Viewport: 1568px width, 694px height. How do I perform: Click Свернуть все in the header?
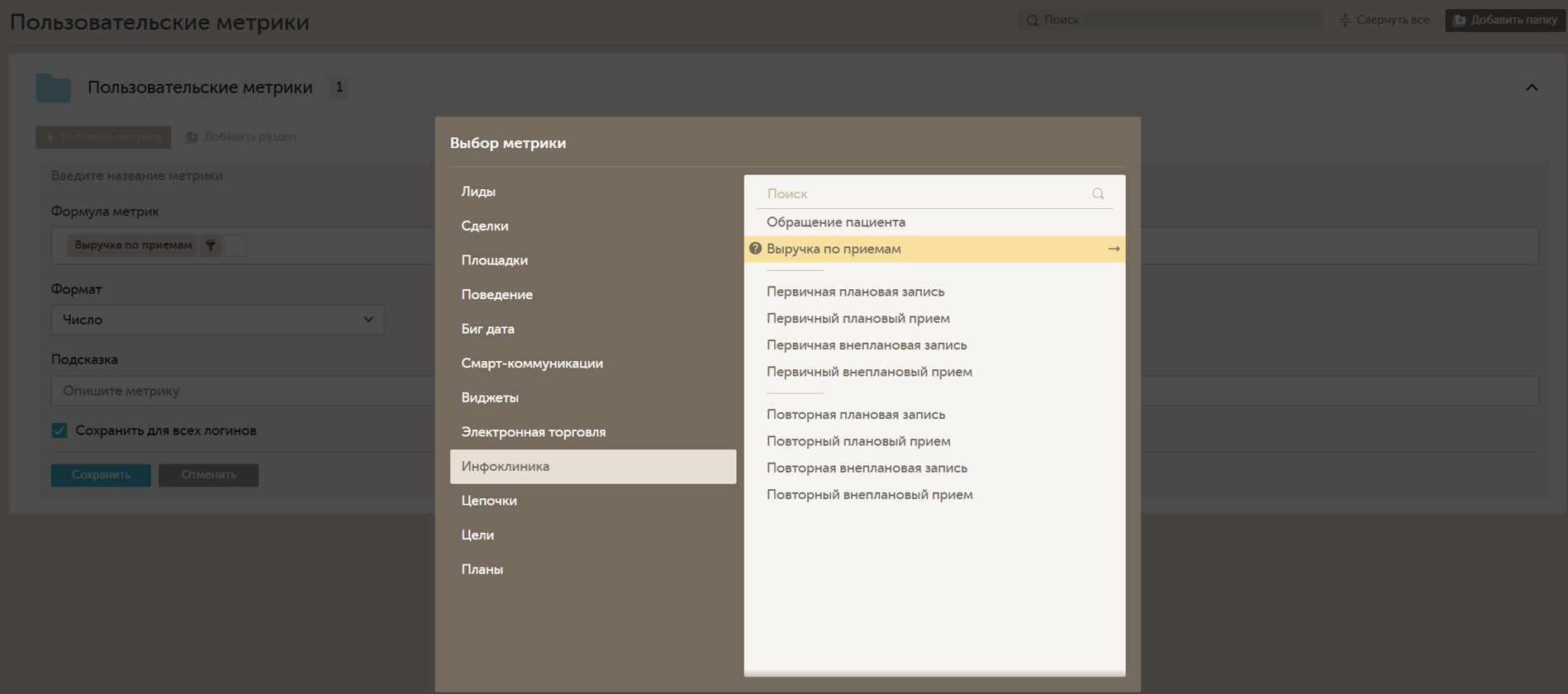[x=1385, y=20]
